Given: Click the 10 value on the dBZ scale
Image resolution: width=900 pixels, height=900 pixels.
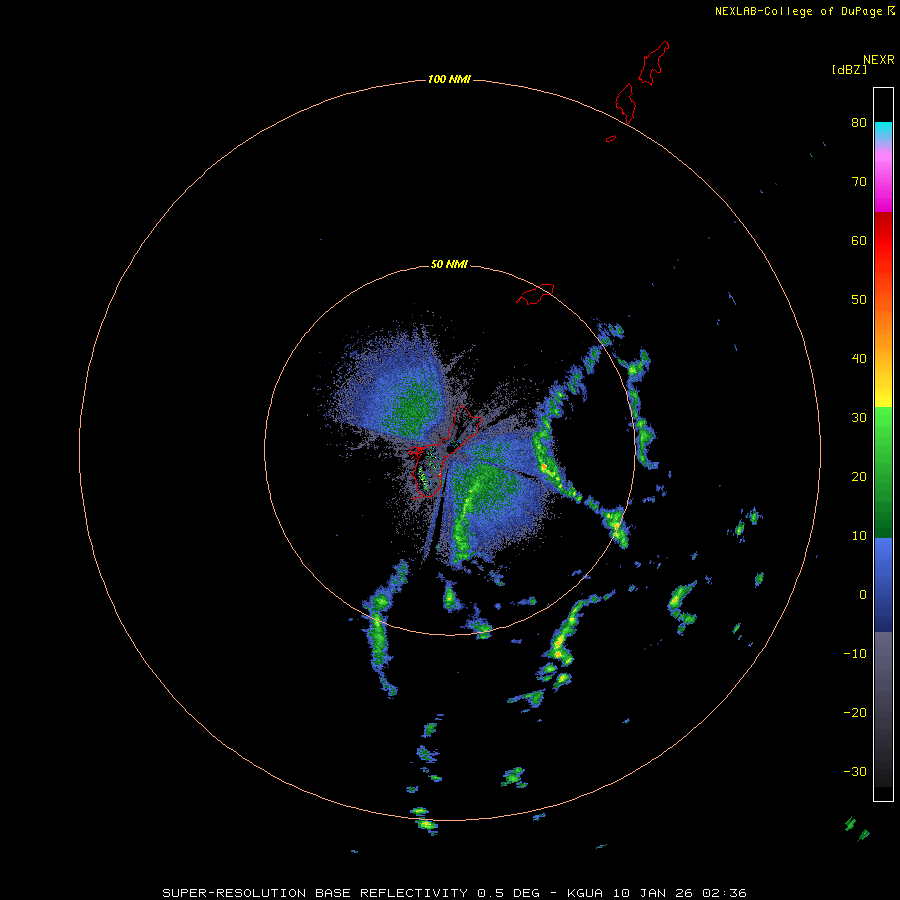Looking at the screenshot, I should (859, 536).
